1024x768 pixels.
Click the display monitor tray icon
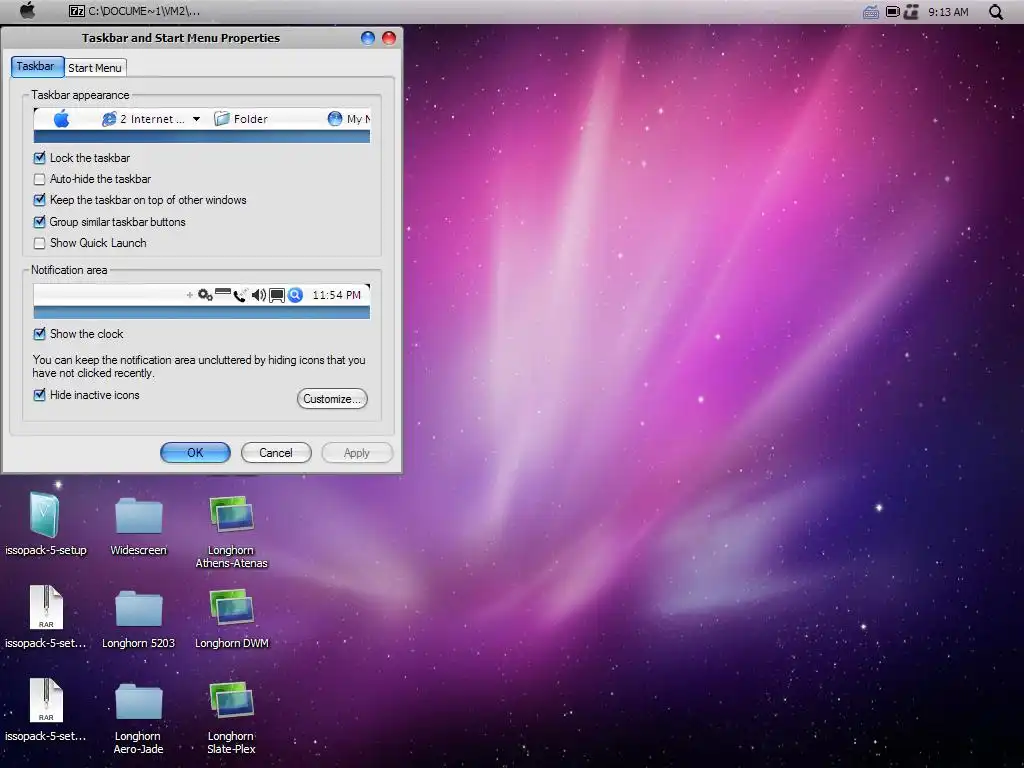[892, 12]
